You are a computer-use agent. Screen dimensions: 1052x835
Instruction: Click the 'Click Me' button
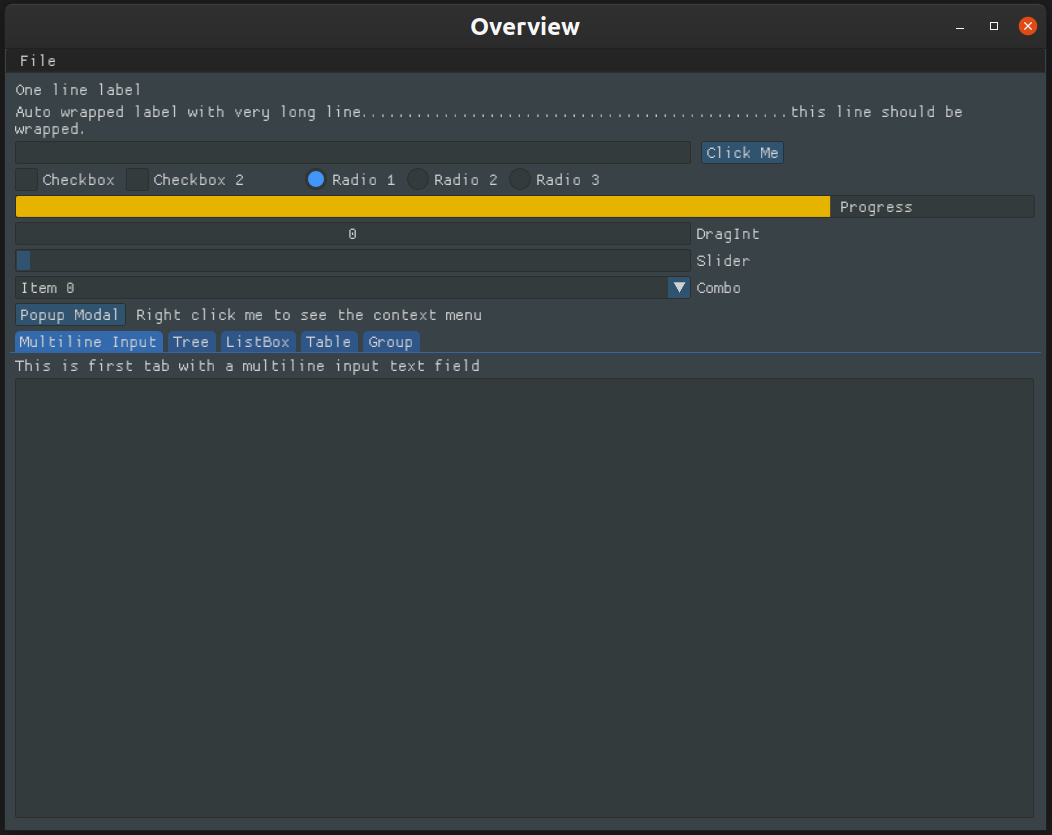pos(742,153)
